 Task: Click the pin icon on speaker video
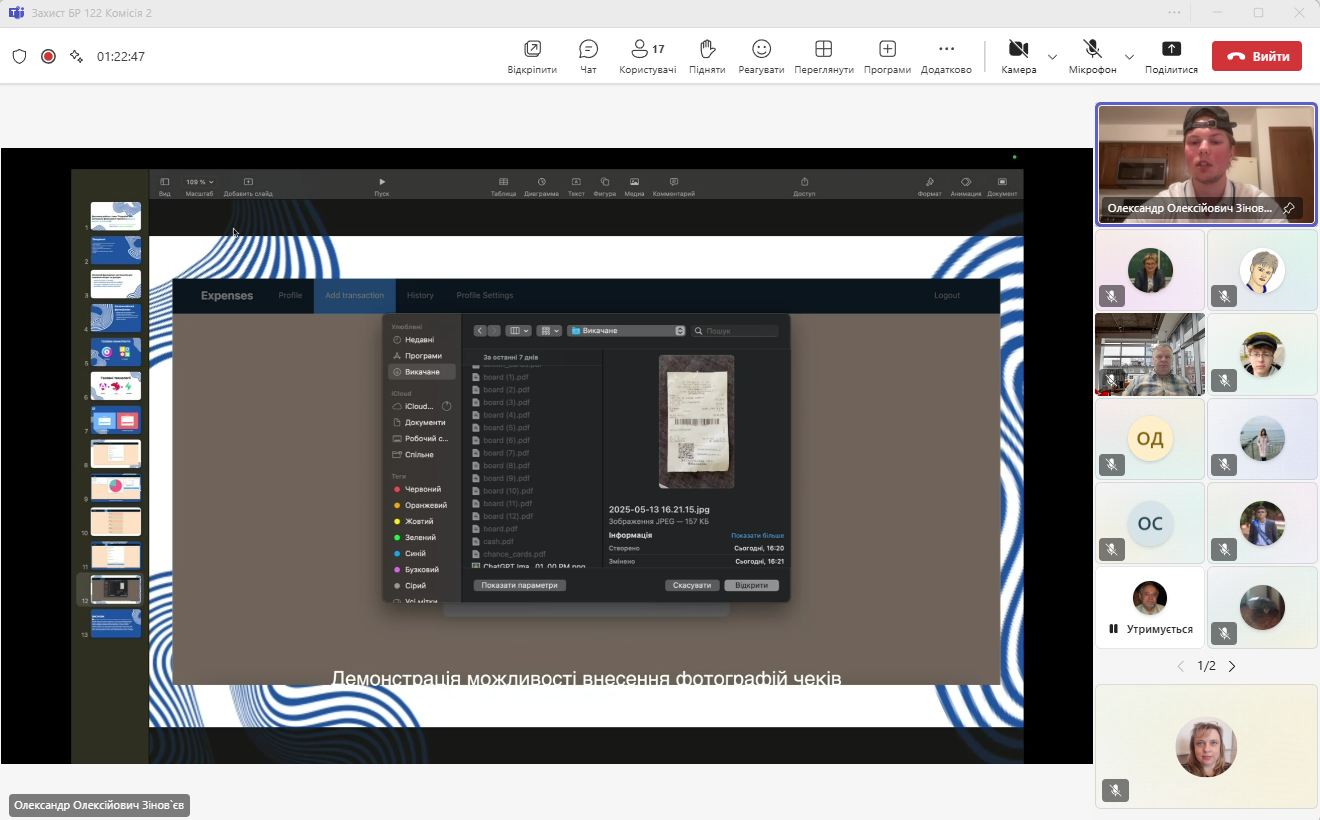pyautogui.click(x=1289, y=208)
